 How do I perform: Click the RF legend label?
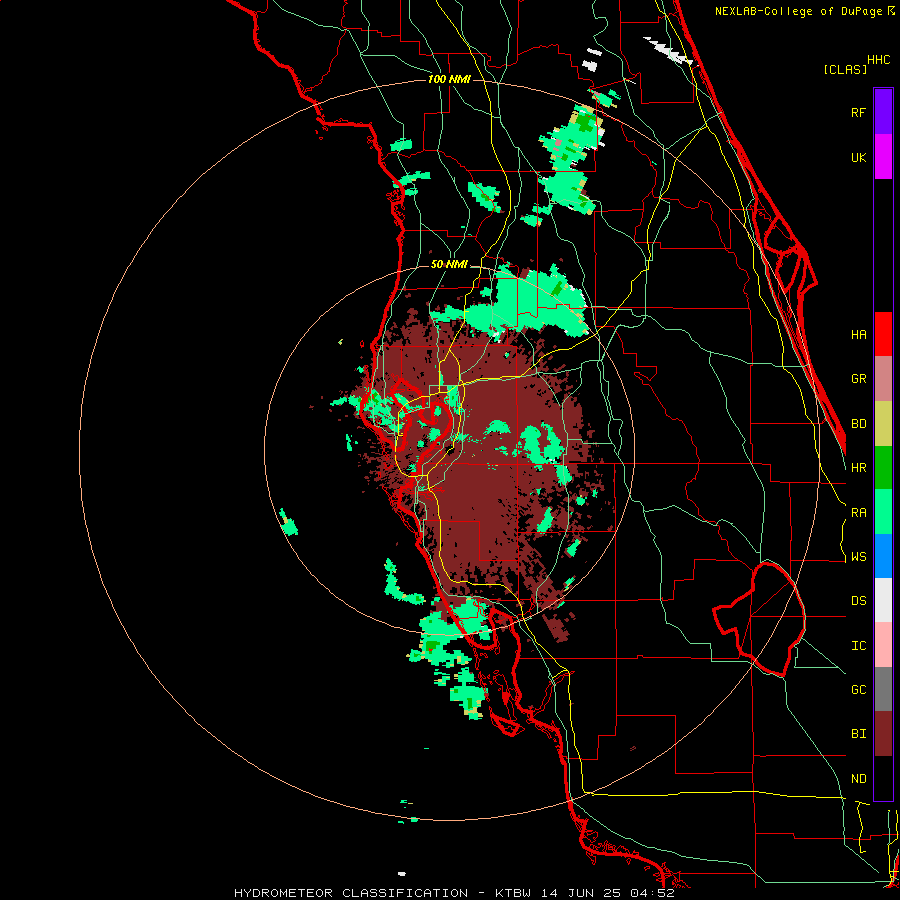tap(859, 112)
